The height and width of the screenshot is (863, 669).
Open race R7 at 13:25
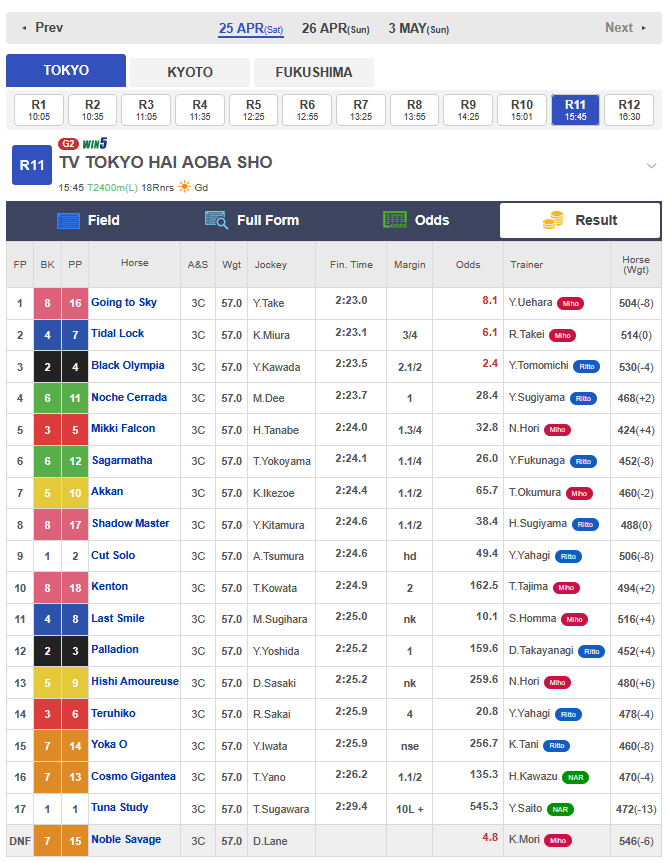361,110
